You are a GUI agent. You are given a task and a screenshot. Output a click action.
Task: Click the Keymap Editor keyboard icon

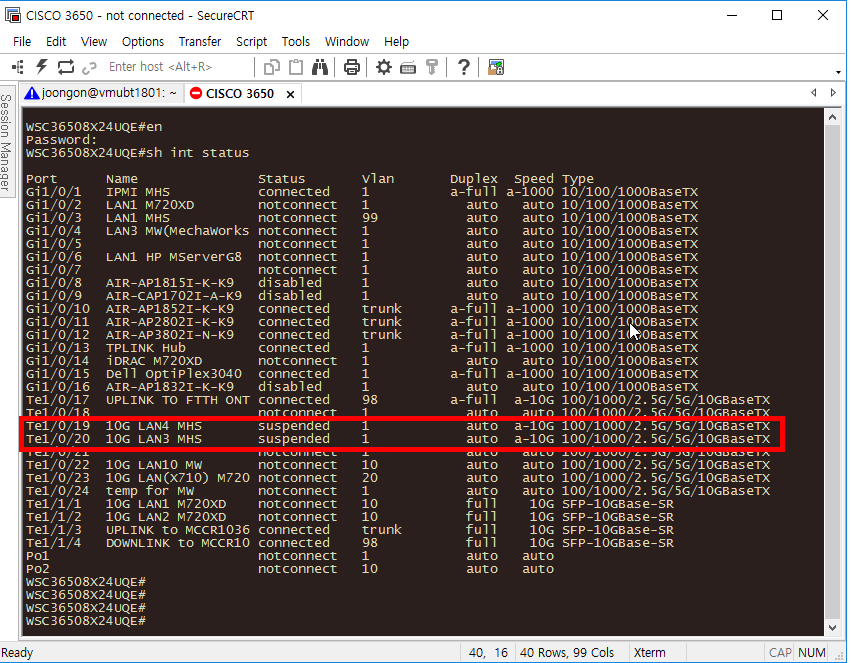(x=408, y=67)
